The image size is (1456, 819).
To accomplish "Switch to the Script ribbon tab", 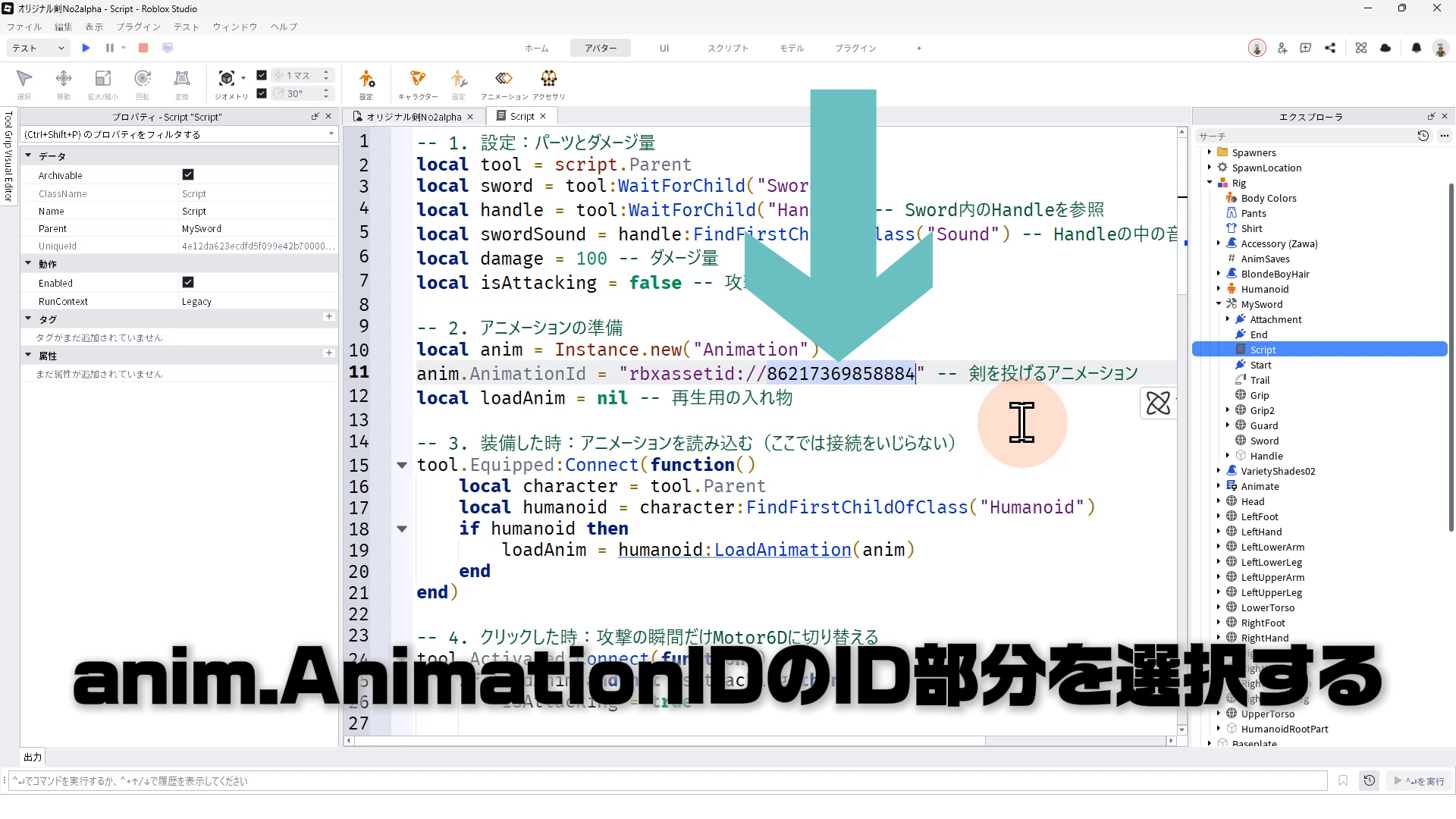I will point(727,48).
